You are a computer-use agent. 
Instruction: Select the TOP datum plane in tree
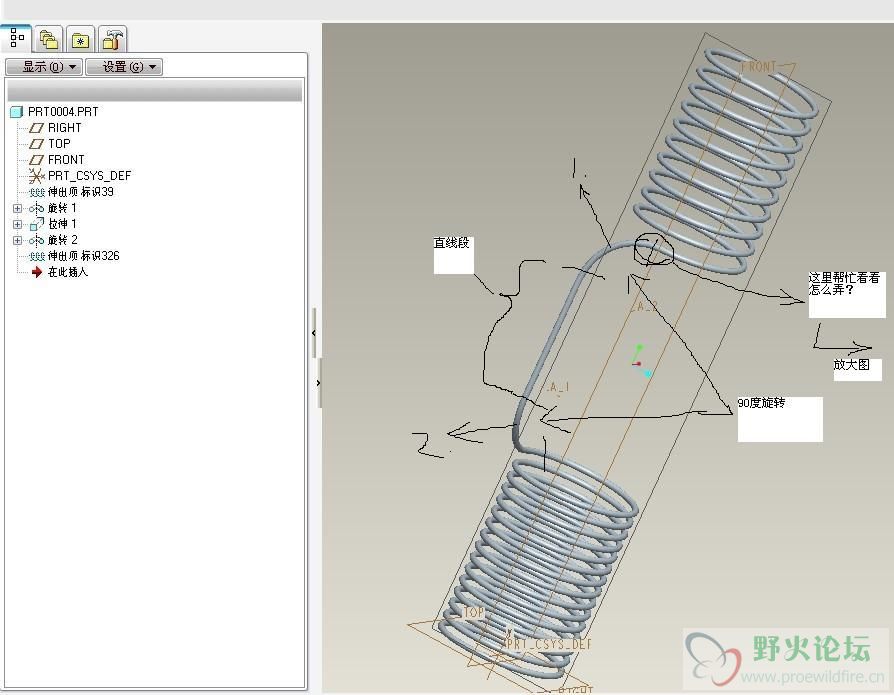50,144
